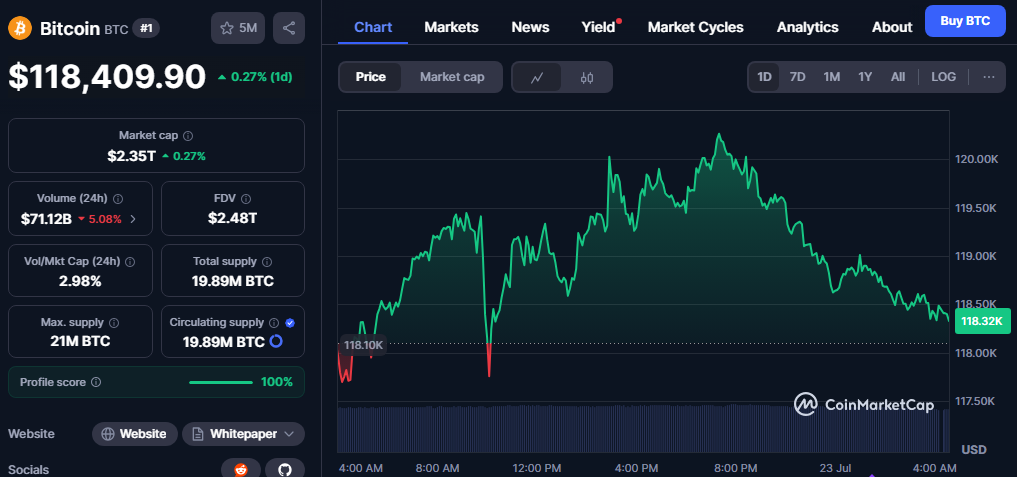Image resolution: width=1017 pixels, height=477 pixels.
Task: Click the 12:00 PM time axis label
Action: 536,468
